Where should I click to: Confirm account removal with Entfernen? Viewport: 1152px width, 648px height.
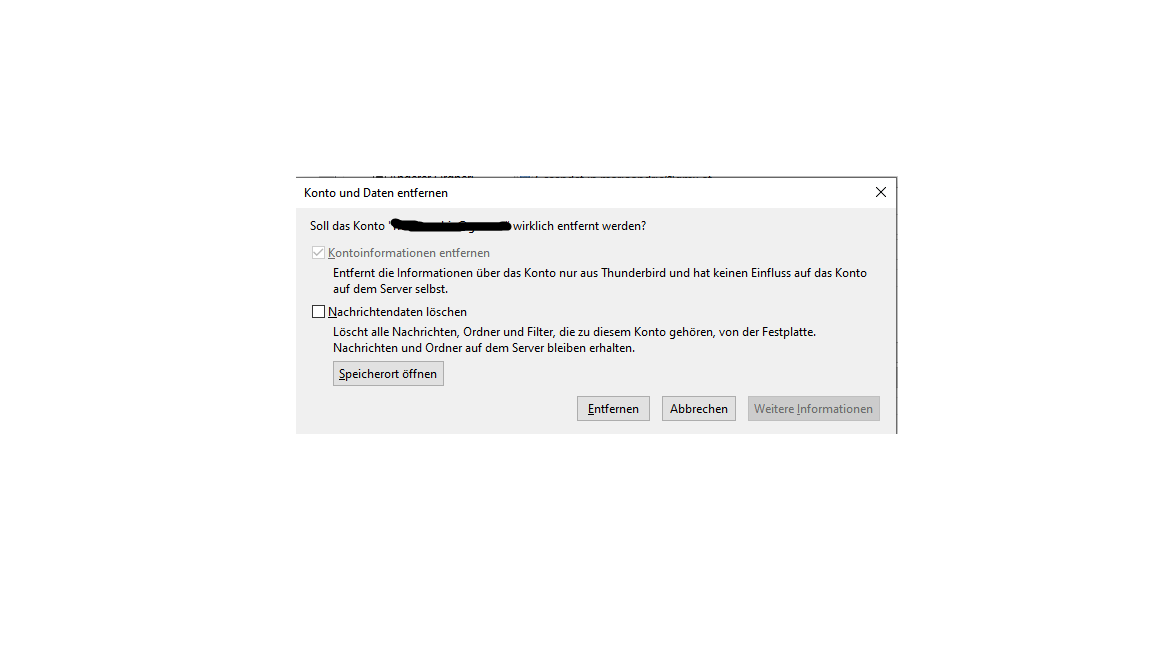pos(613,408)
